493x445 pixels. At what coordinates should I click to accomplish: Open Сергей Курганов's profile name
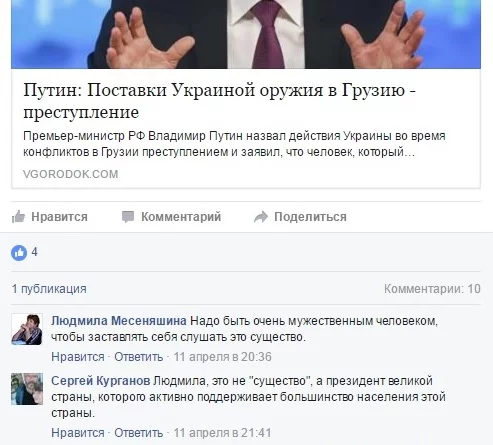(101, 381)
